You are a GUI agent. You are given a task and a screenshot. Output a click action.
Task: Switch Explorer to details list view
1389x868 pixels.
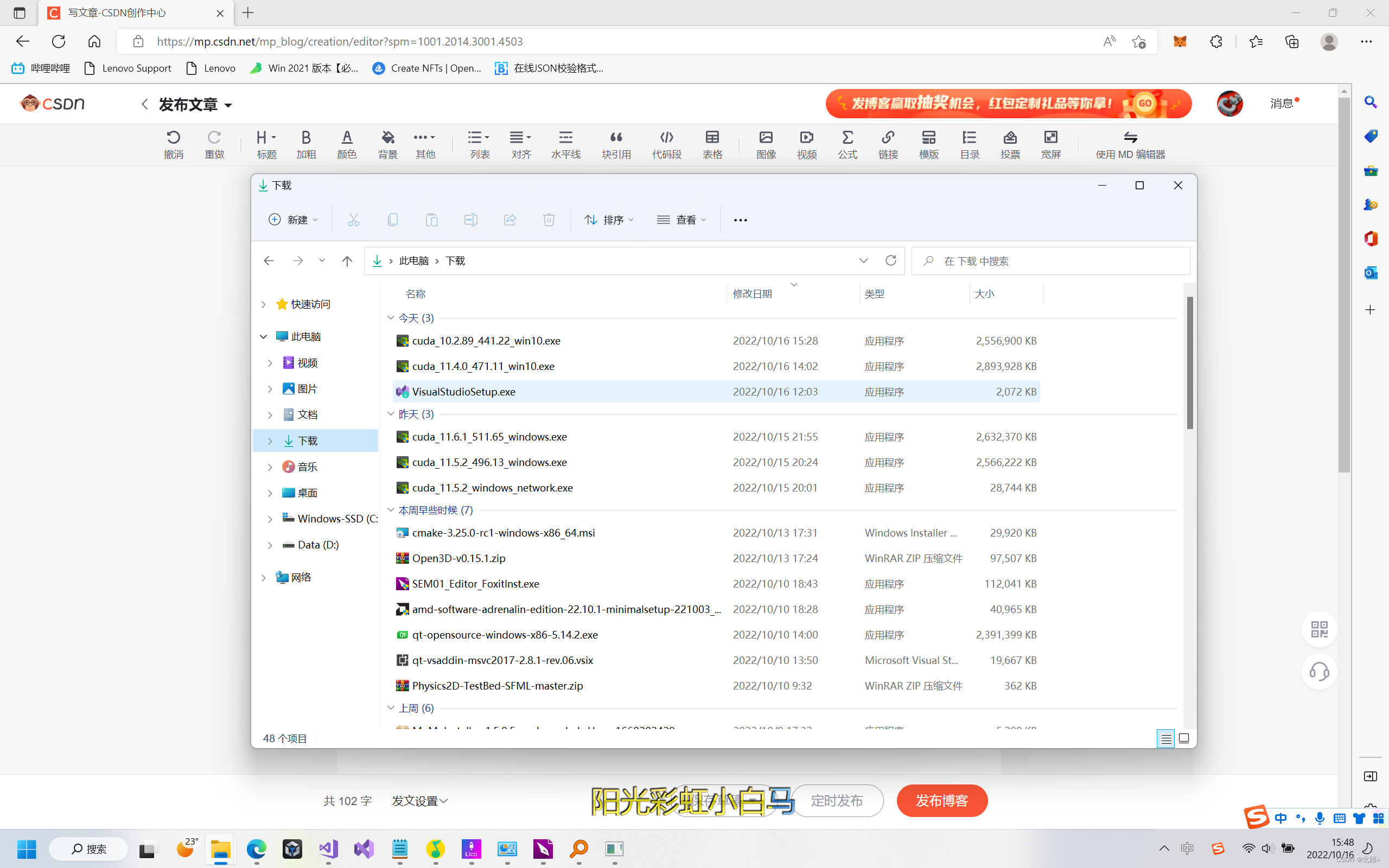tap(1165, 738)
